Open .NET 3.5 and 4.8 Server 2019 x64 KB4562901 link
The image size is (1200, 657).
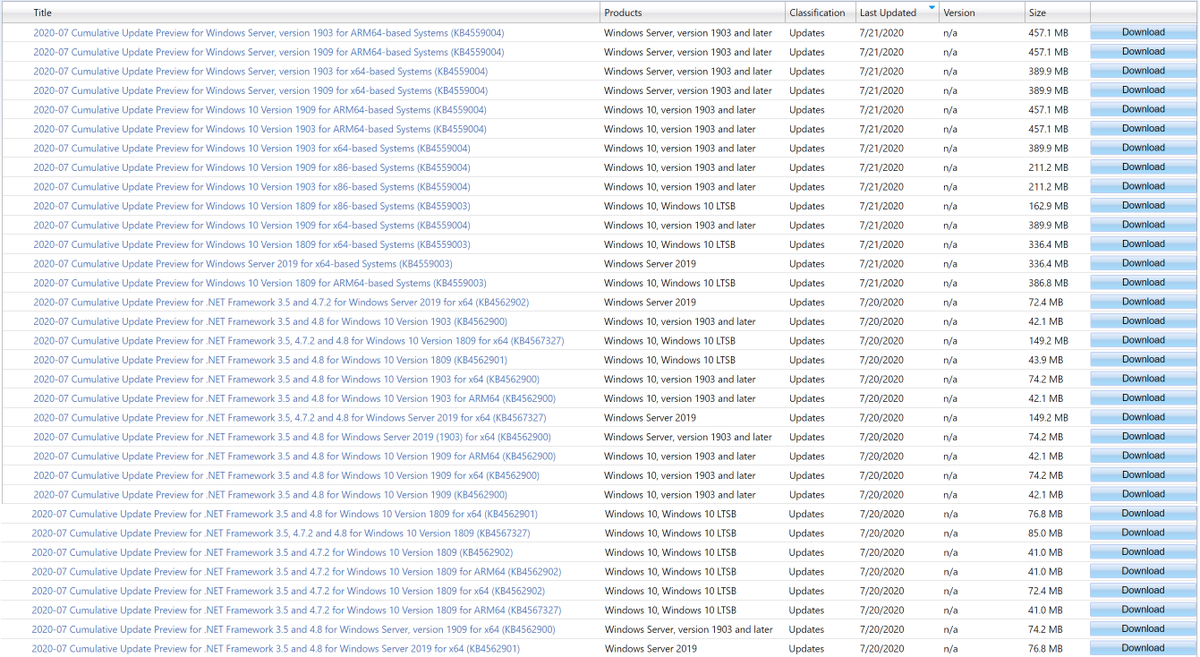[276, 649]
